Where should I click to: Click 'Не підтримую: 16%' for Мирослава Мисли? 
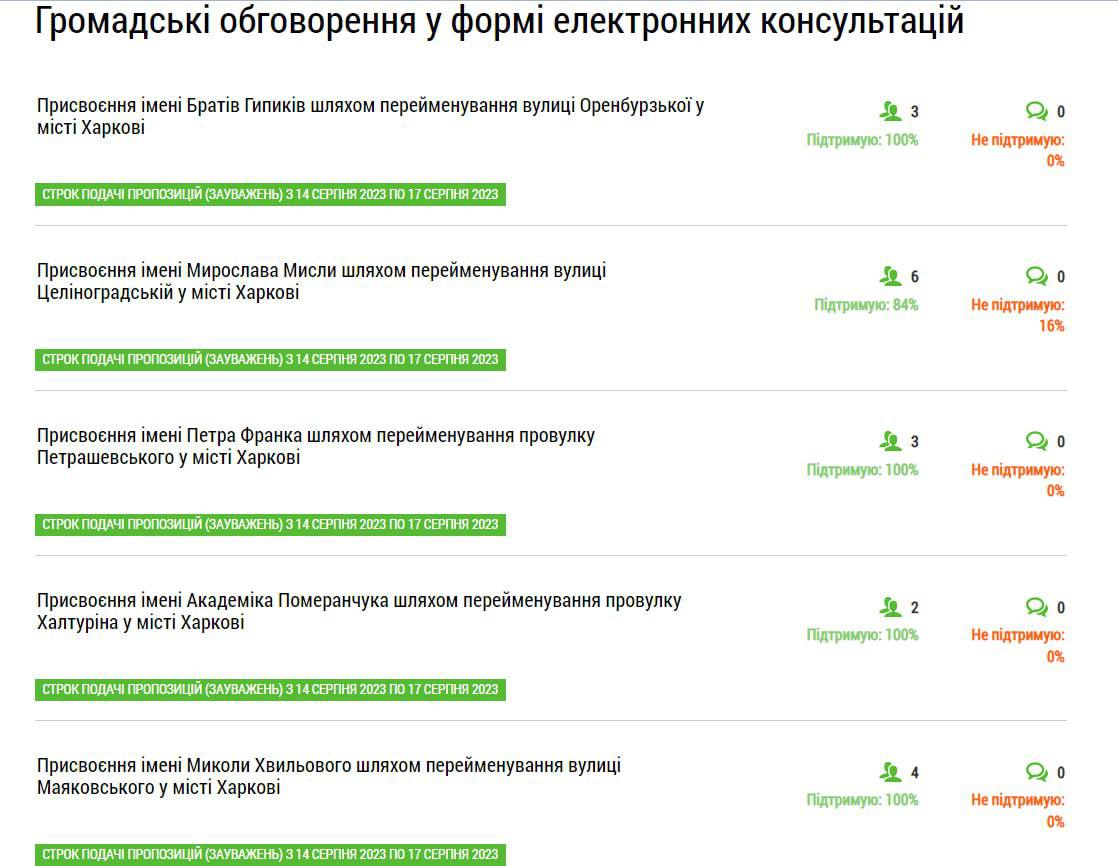point(1017,315)
